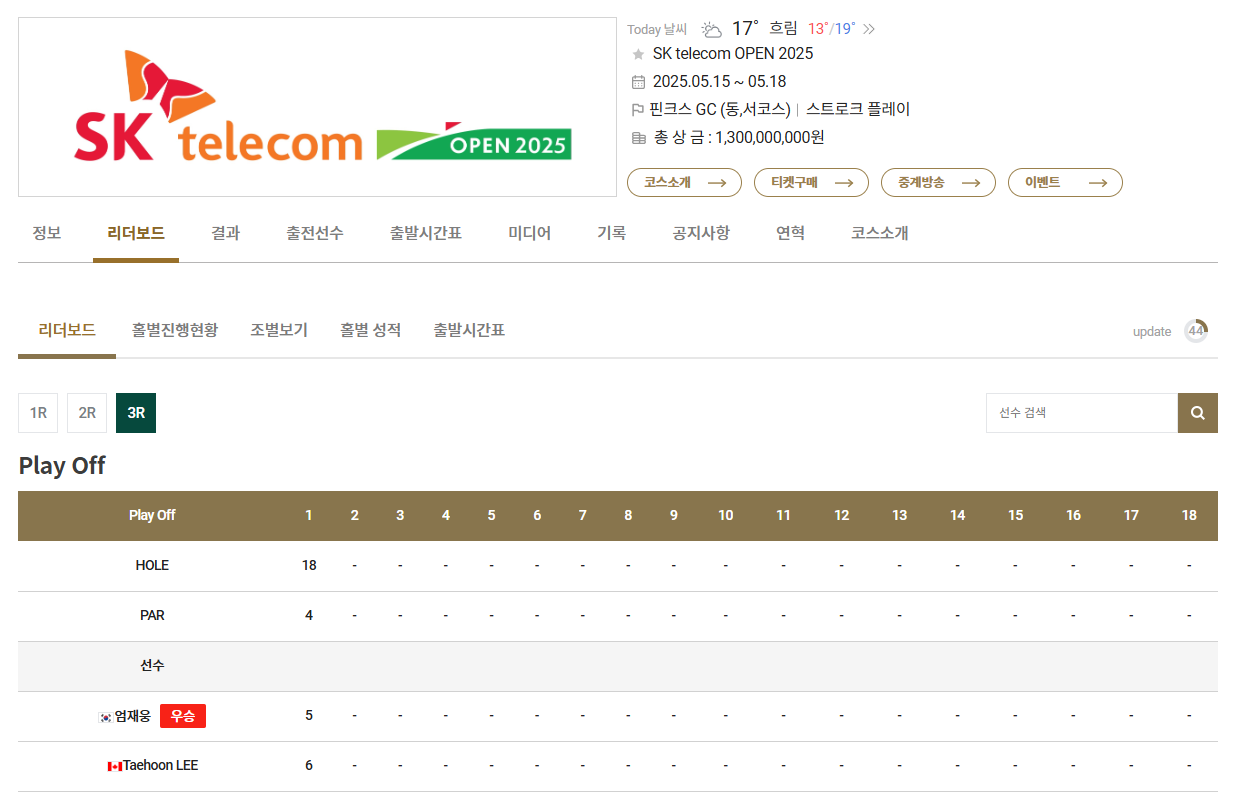Open the 이벤트 button
This screenshot has height=799, width=1245.
tap(1065, 183)
